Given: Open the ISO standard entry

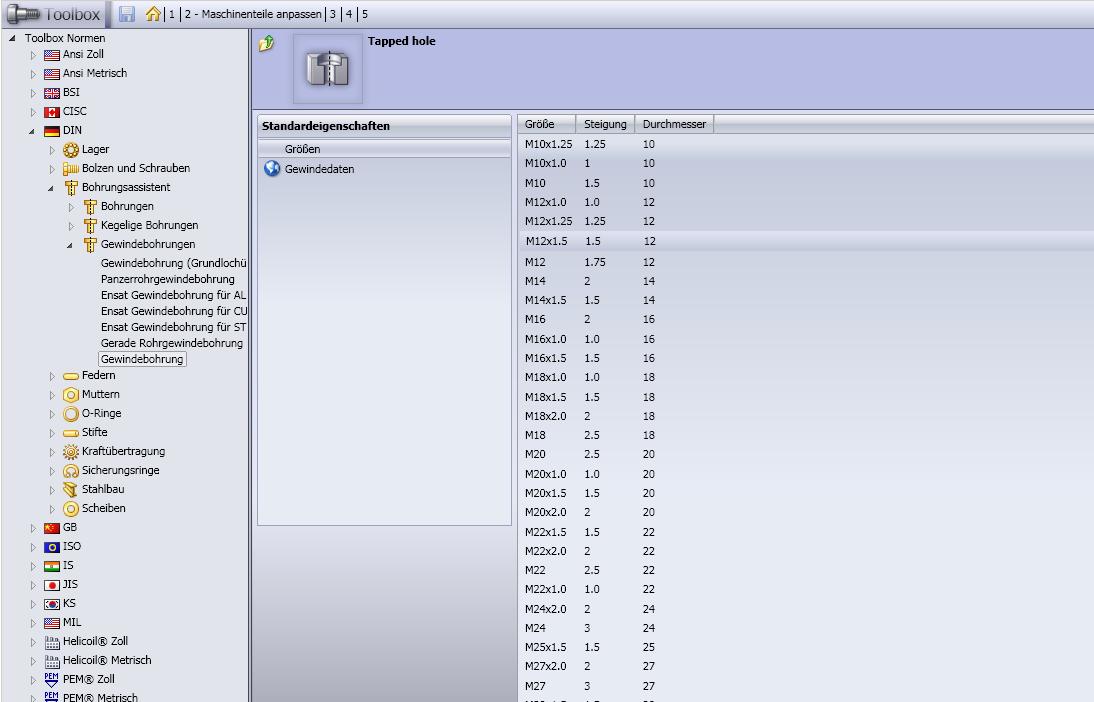Looking at the screenshot, I should point(71,547).
